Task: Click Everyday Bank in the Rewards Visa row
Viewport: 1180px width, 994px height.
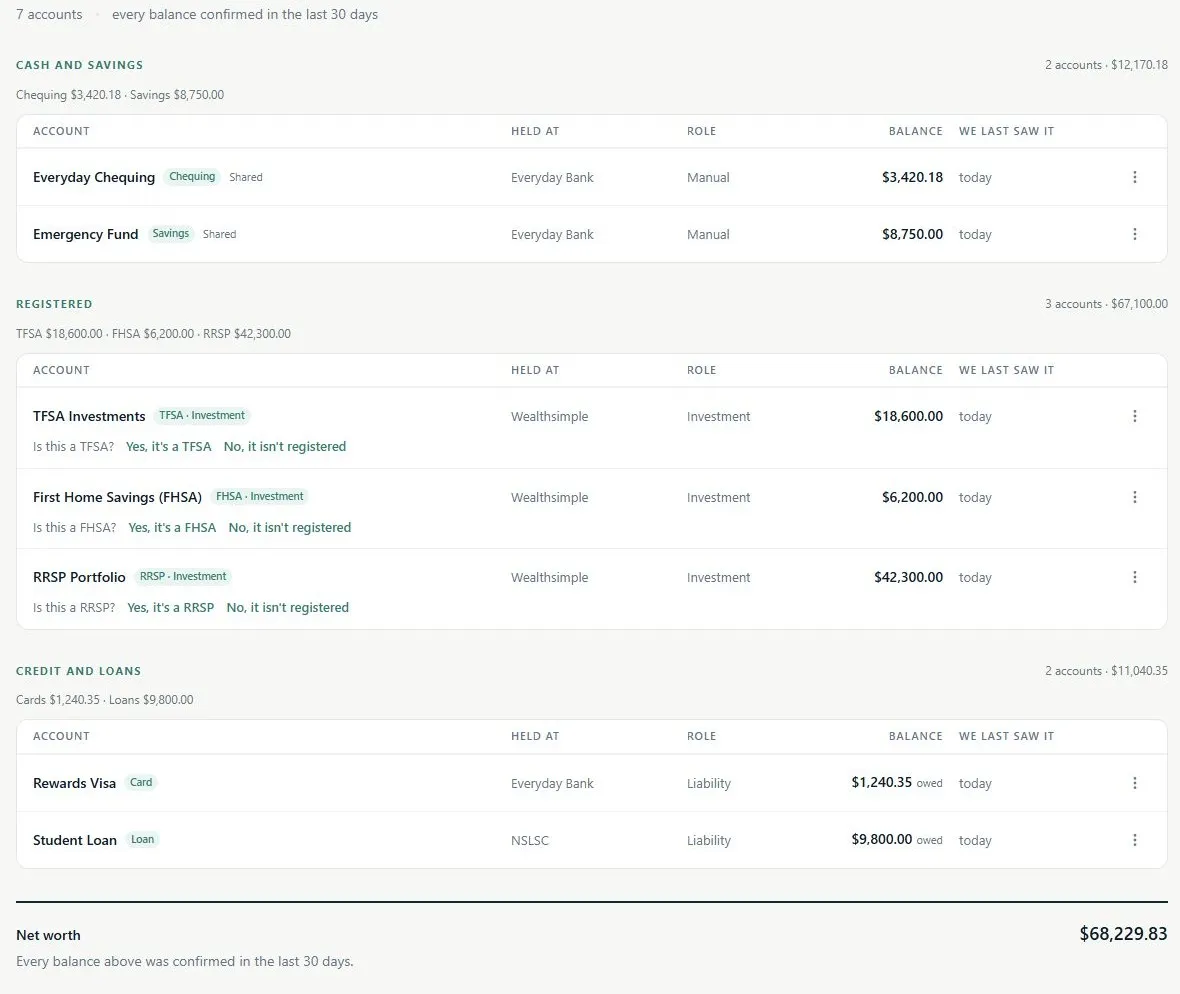Action: 552,783
